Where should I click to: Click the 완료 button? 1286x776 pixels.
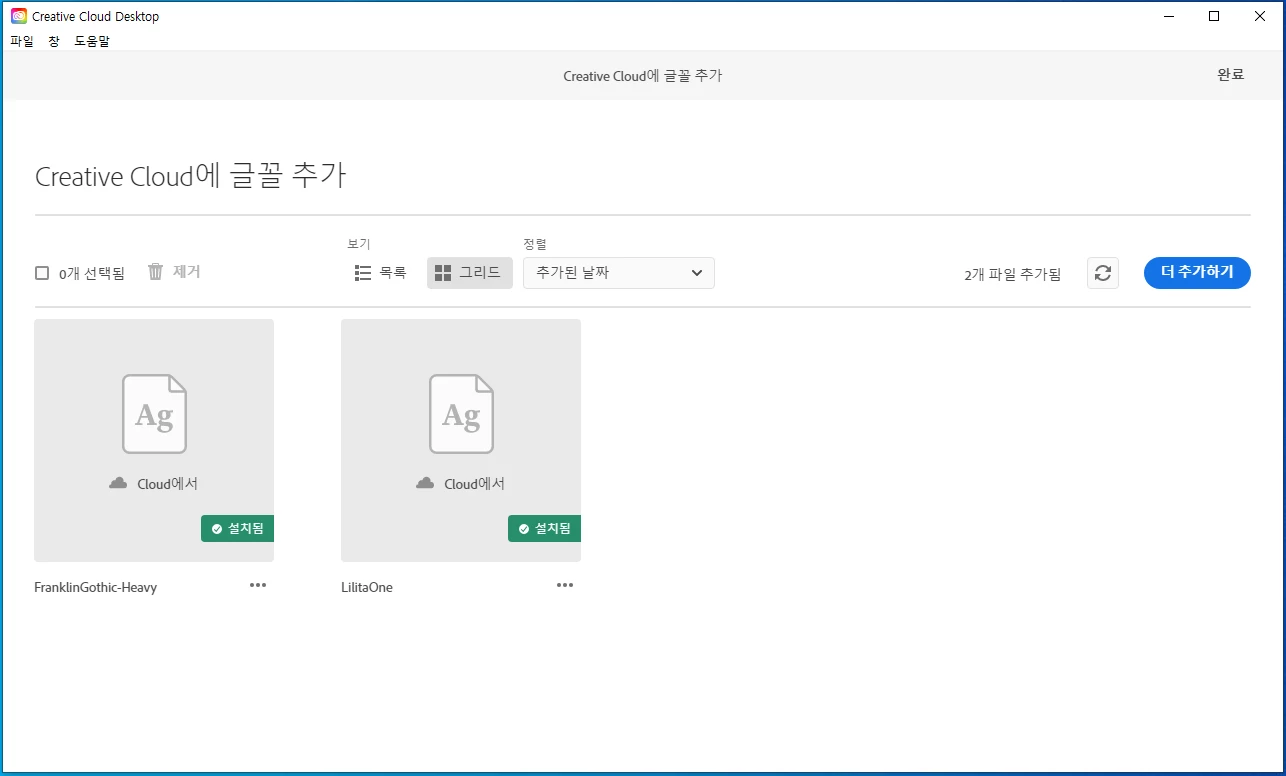click(1231, 75)
